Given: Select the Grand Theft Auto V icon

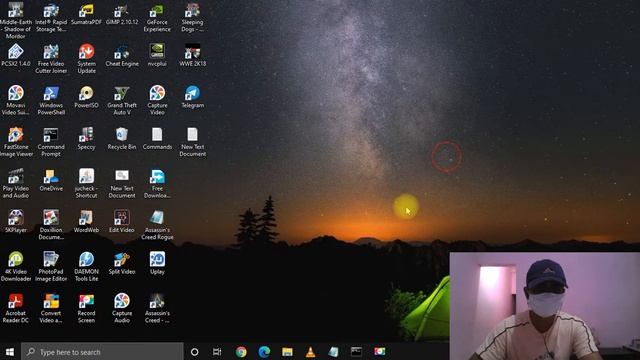Looking at the screenshot, I should [122, 100].
